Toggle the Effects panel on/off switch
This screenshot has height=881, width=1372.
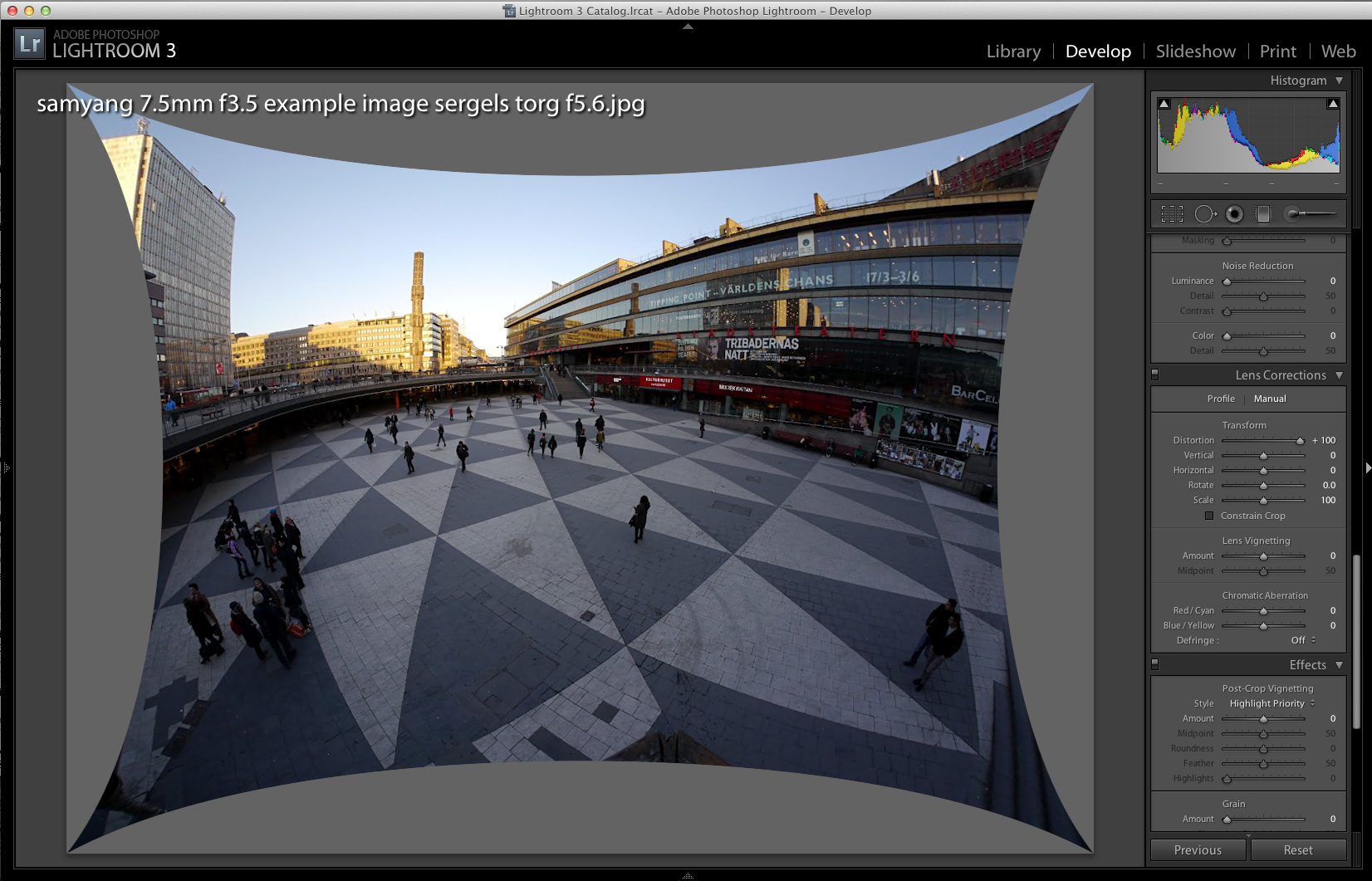coord(1155,665)
